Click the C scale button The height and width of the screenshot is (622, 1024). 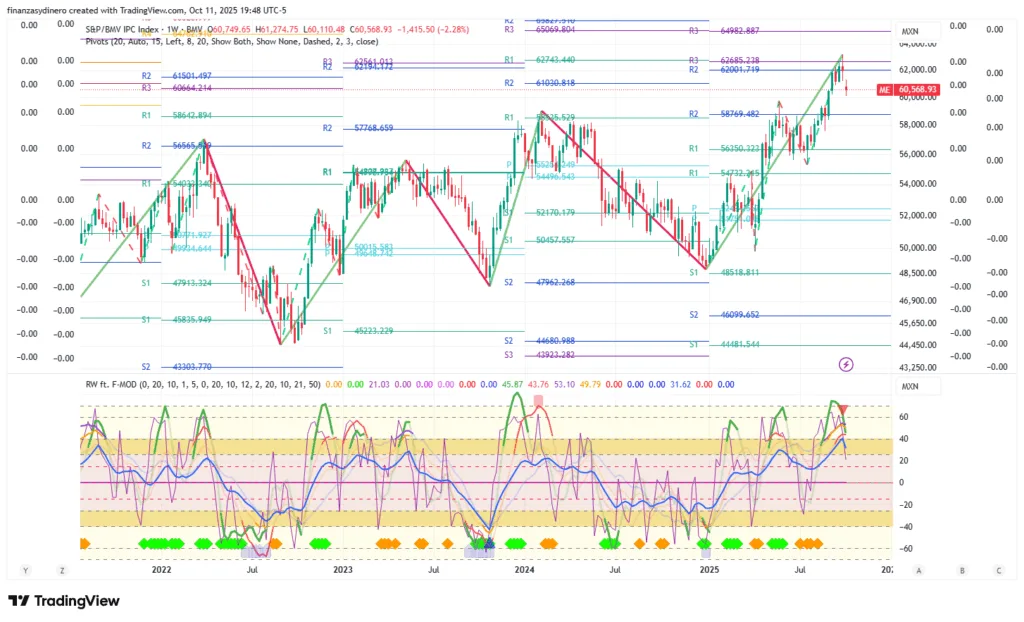point(998,570)
